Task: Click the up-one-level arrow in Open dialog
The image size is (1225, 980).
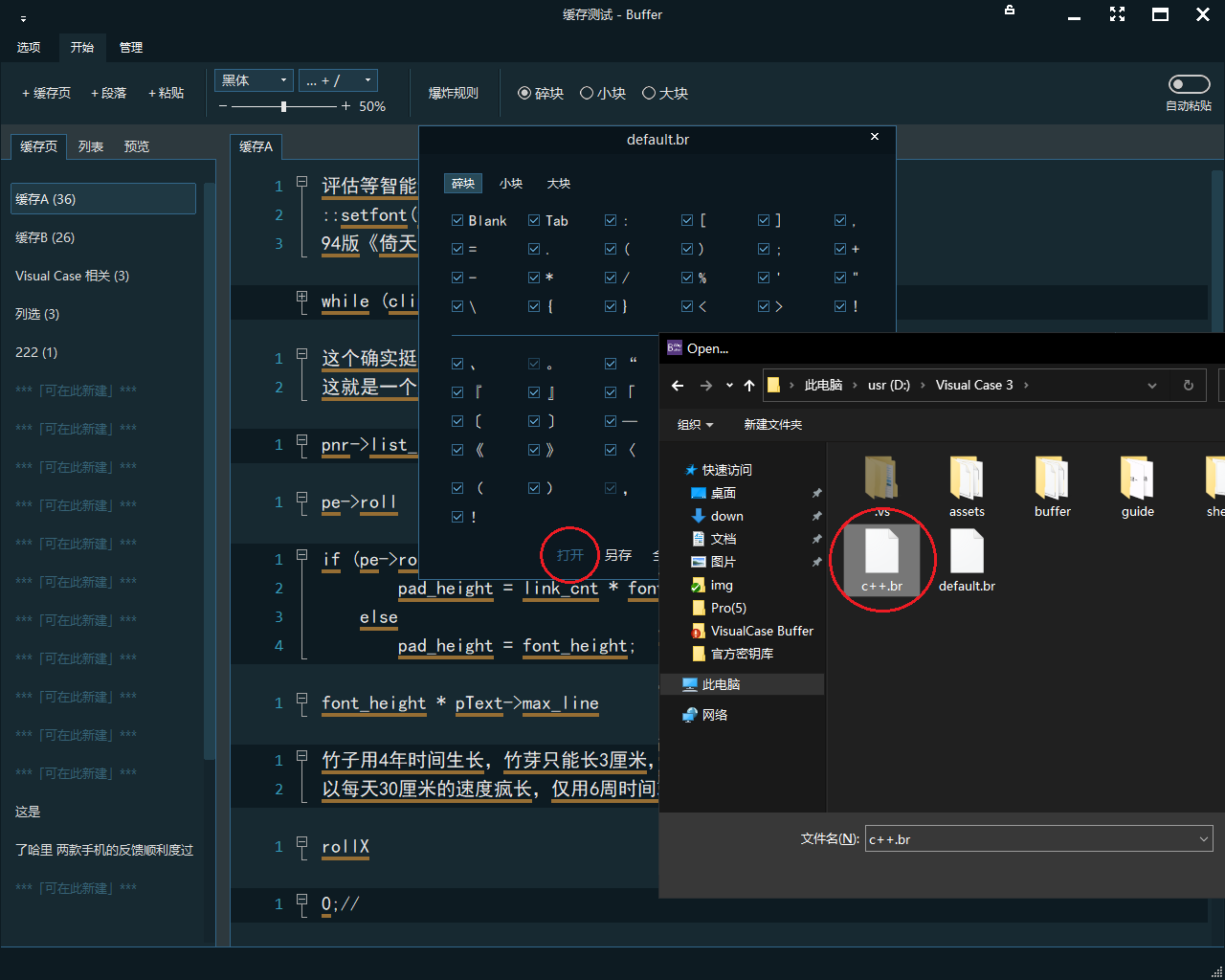Action: (x=749, y=386)
